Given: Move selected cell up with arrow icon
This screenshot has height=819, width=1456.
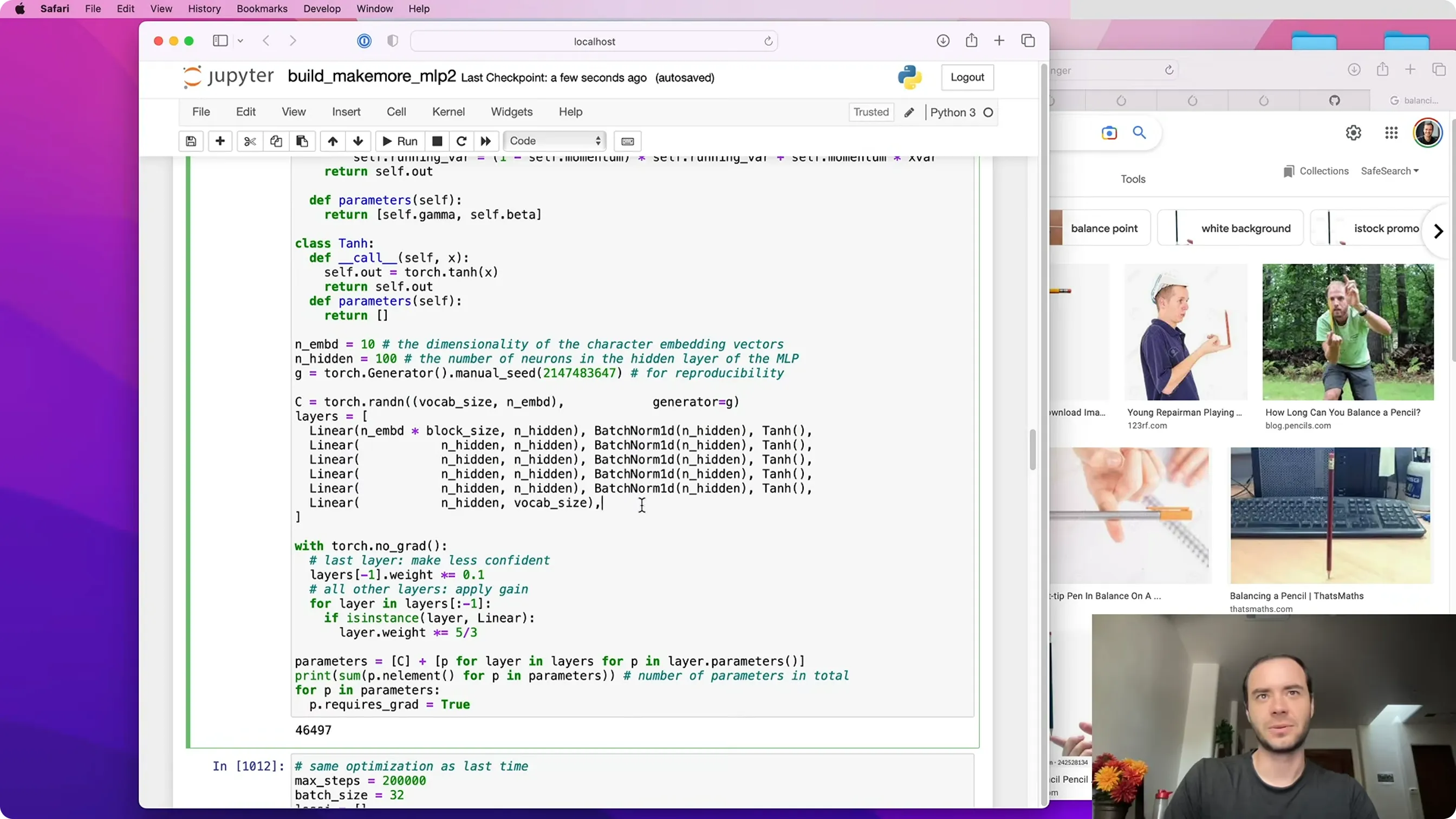Looking at the screenshot, I should coord(333,141).
